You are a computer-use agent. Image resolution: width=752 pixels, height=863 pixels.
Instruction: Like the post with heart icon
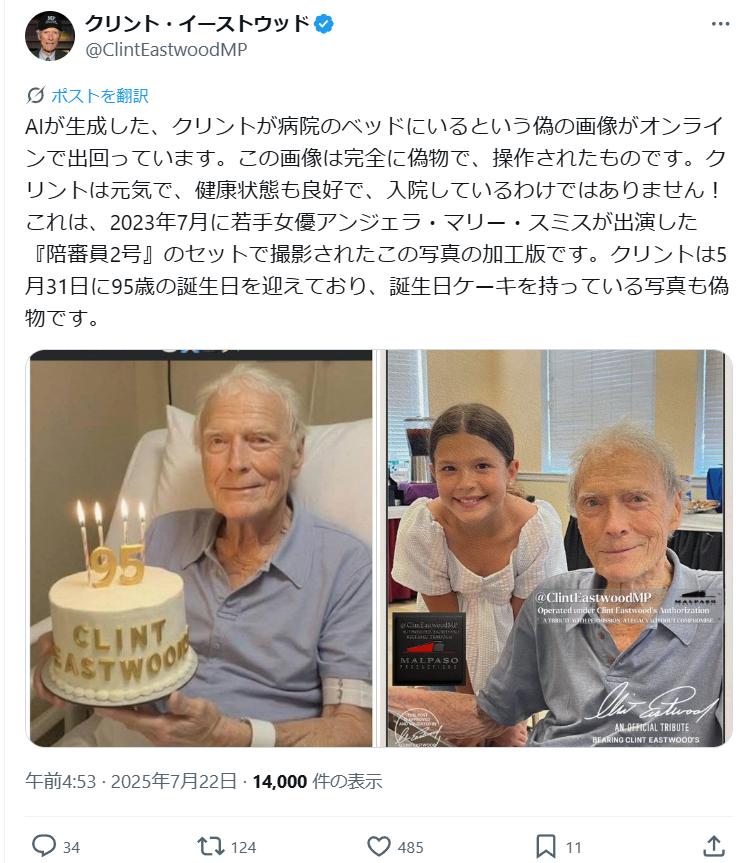tap(378, 846)
